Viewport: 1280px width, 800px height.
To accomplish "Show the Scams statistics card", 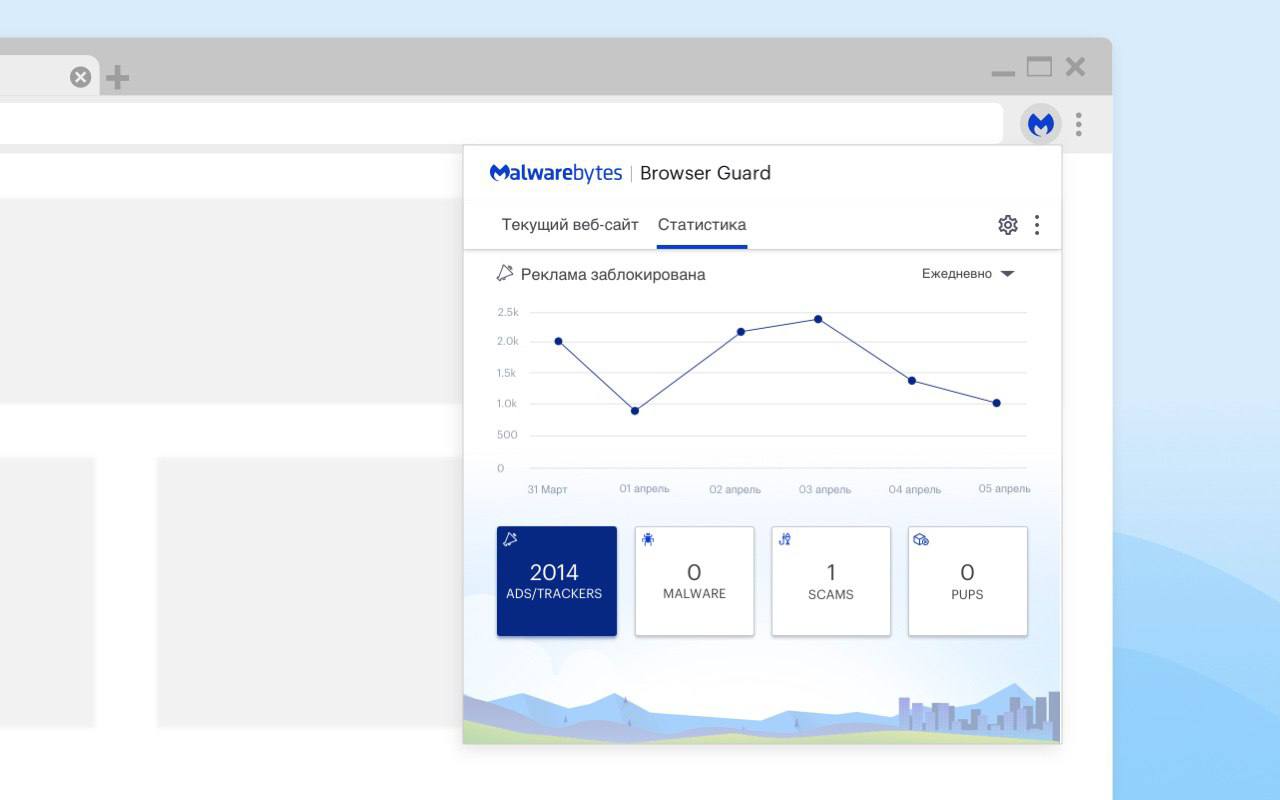I will (830, 581).
